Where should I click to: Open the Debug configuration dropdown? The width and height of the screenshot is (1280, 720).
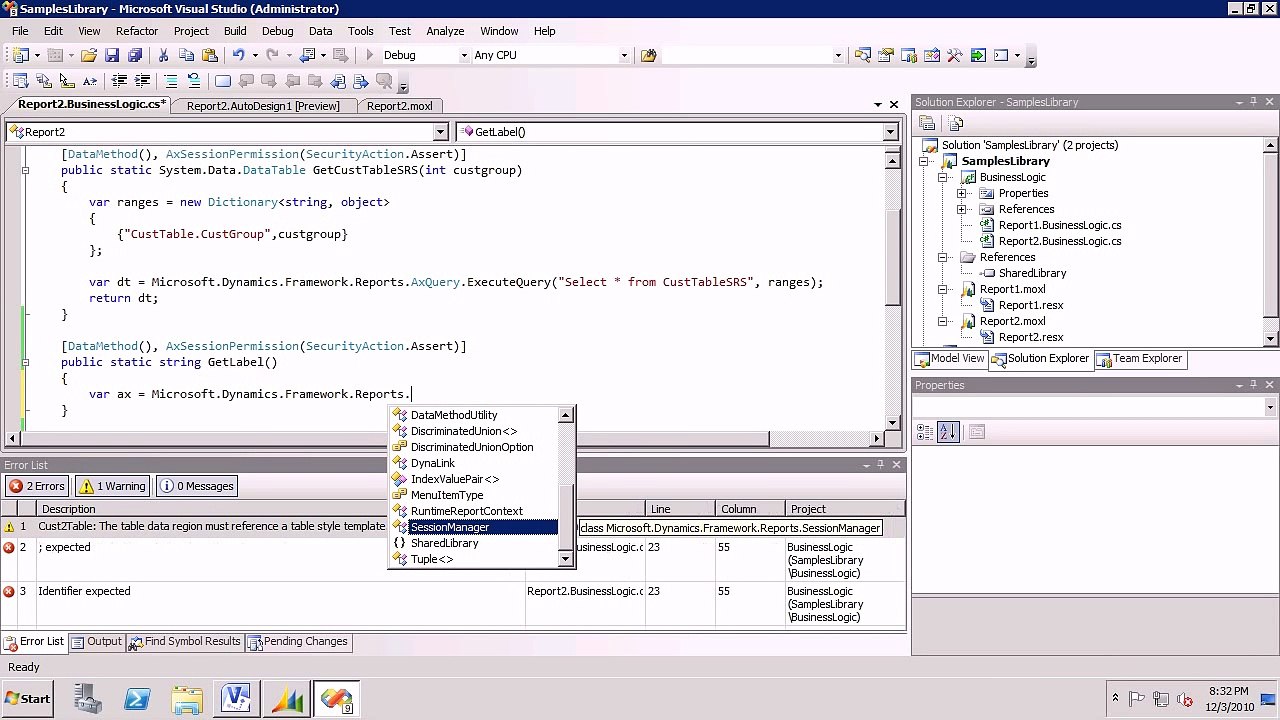(x=463, y=56)
